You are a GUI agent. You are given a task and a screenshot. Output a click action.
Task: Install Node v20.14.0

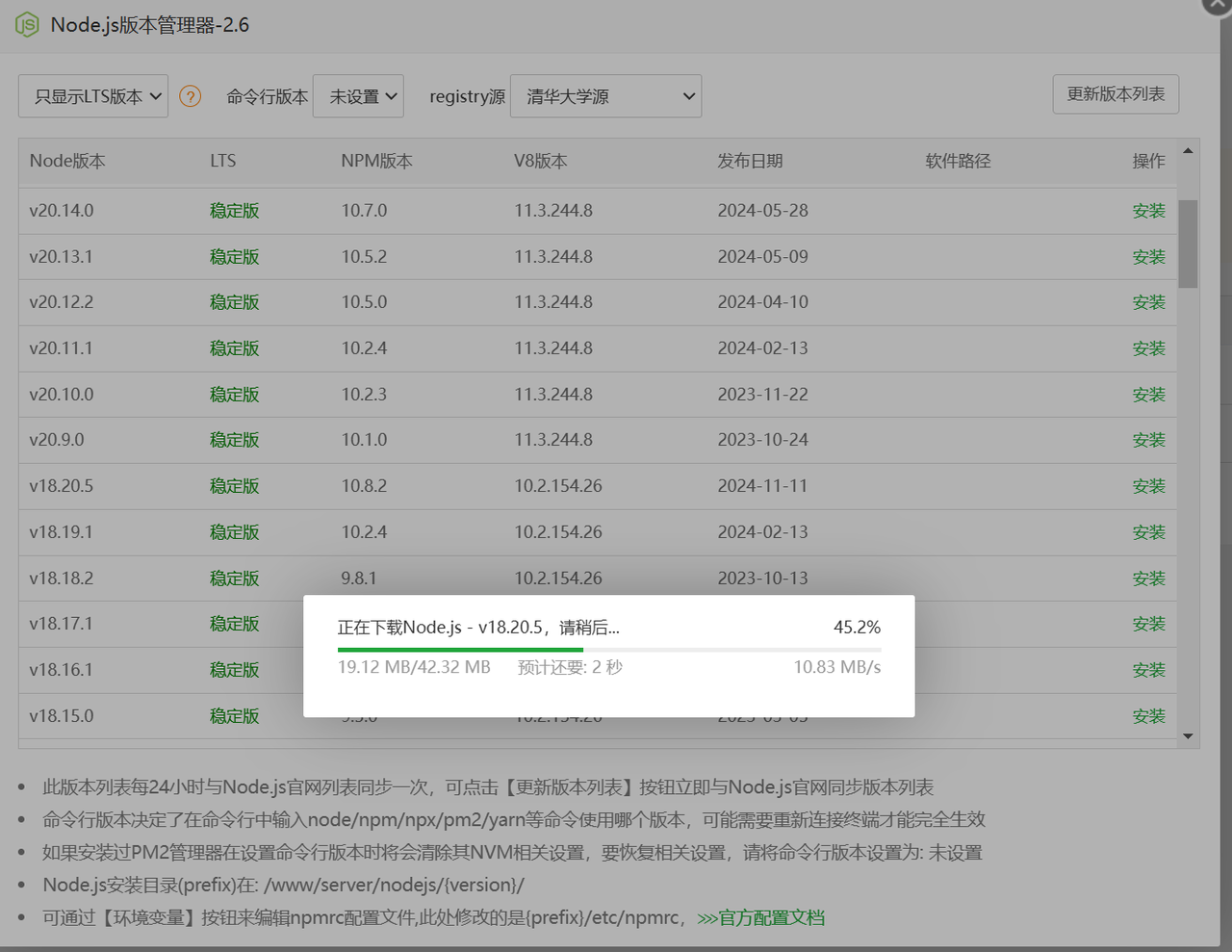click(x=1148, y=211)
